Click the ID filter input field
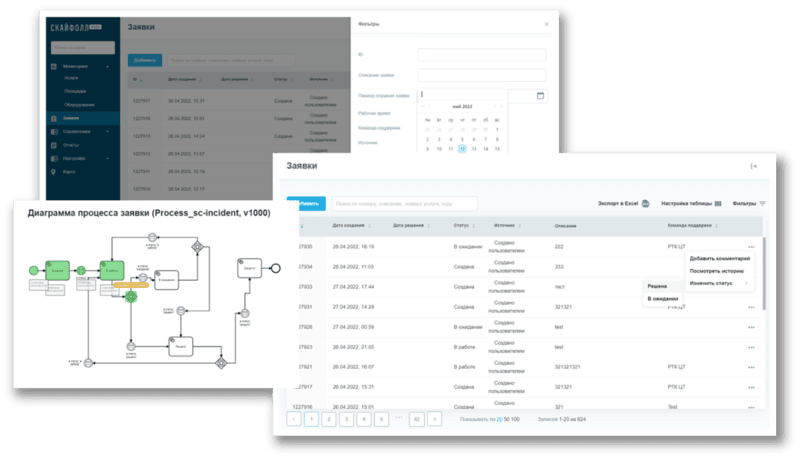The height and width of the screenshot is (460, 800). coord(482,55)
